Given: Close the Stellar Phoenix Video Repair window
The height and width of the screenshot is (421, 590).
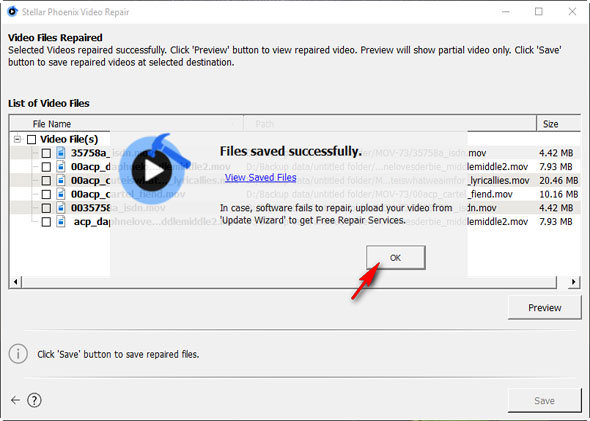Looking at the screenshot, I should 572,12.
